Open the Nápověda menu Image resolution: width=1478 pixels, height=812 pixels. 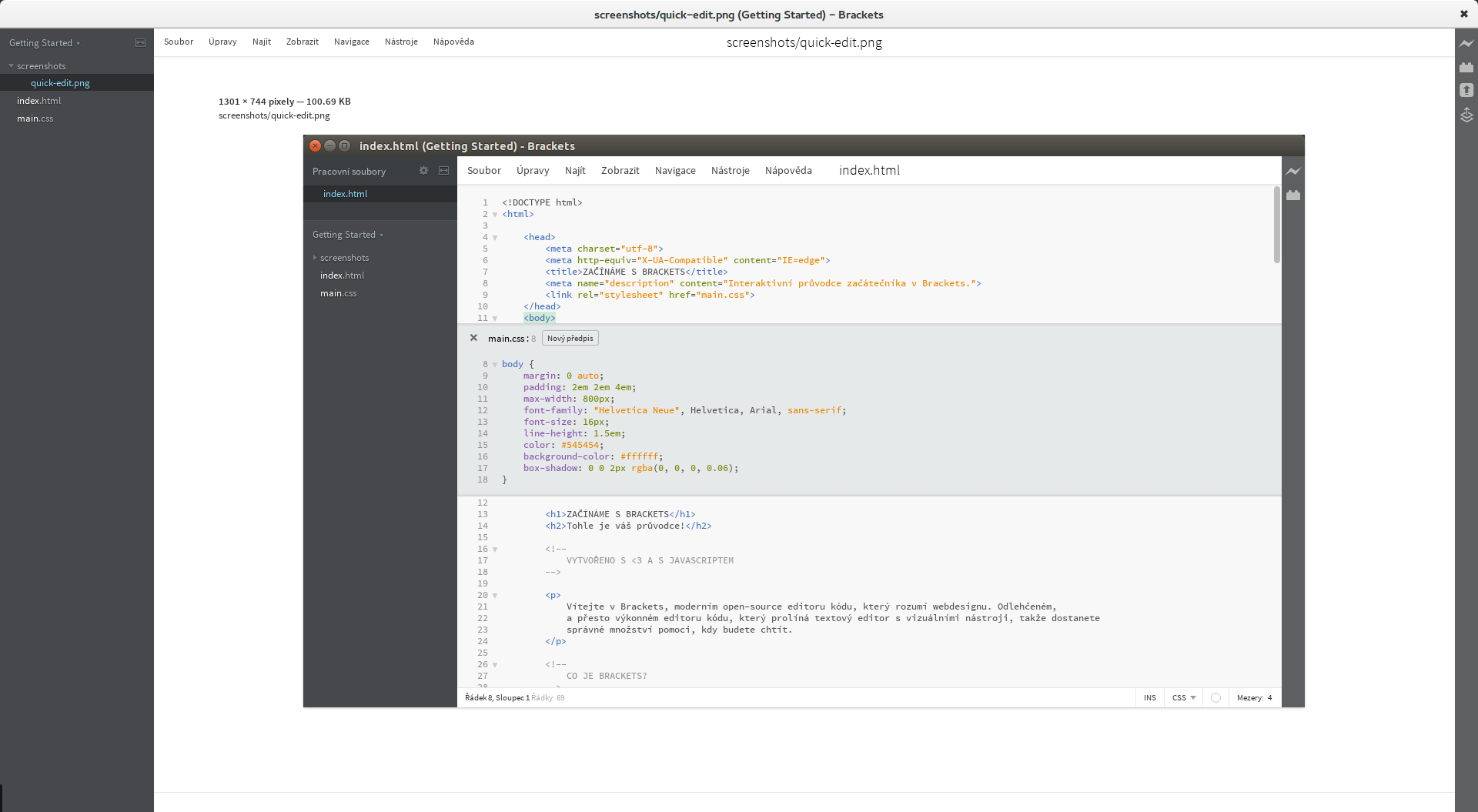453,42
